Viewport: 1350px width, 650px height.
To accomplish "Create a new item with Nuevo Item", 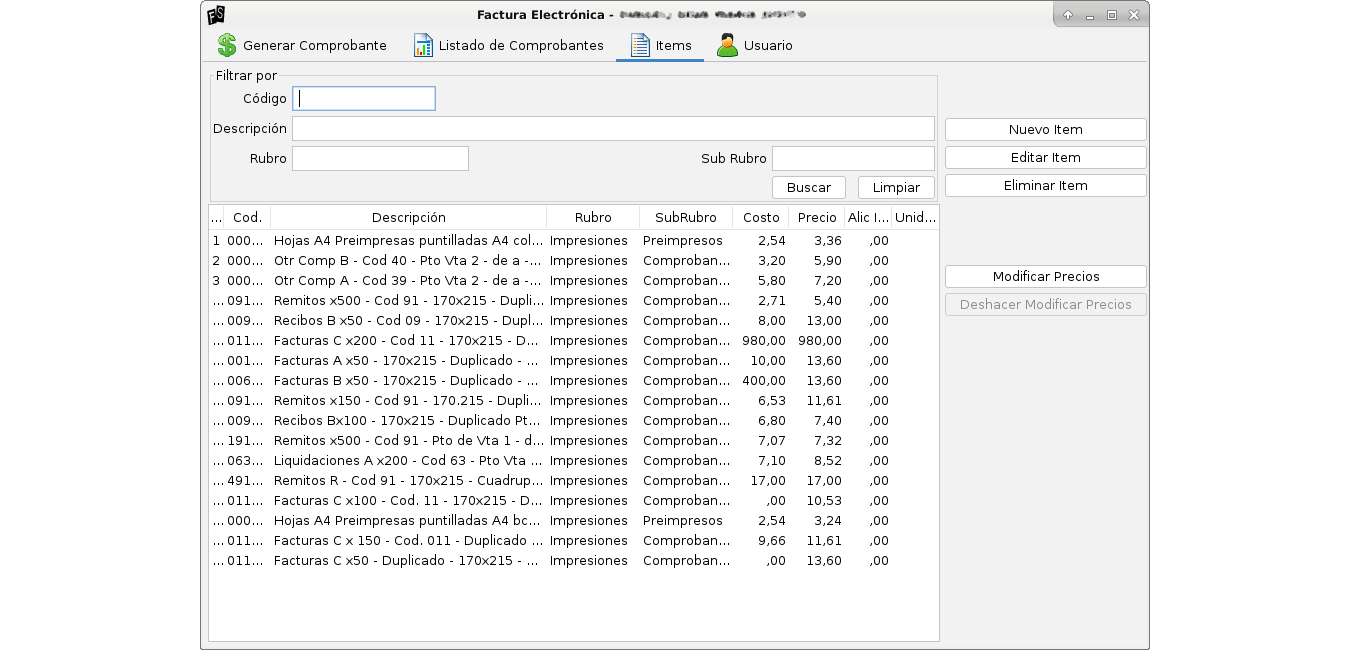I will pos(1045,130).
